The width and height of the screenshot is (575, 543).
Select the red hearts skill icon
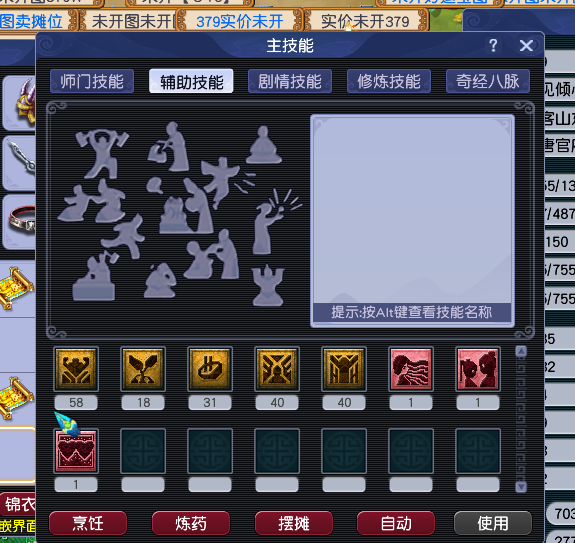pos(76,451)
